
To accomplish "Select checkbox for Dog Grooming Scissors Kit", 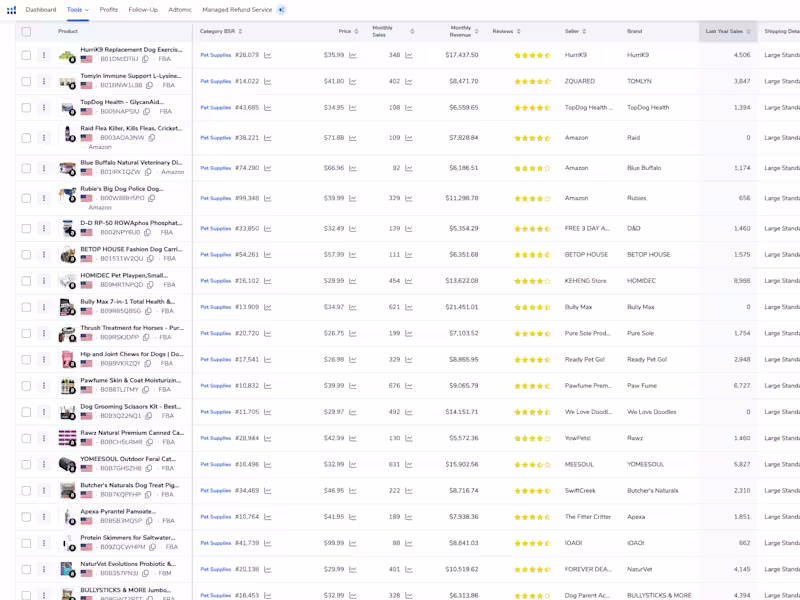I will tap(26, 412).
